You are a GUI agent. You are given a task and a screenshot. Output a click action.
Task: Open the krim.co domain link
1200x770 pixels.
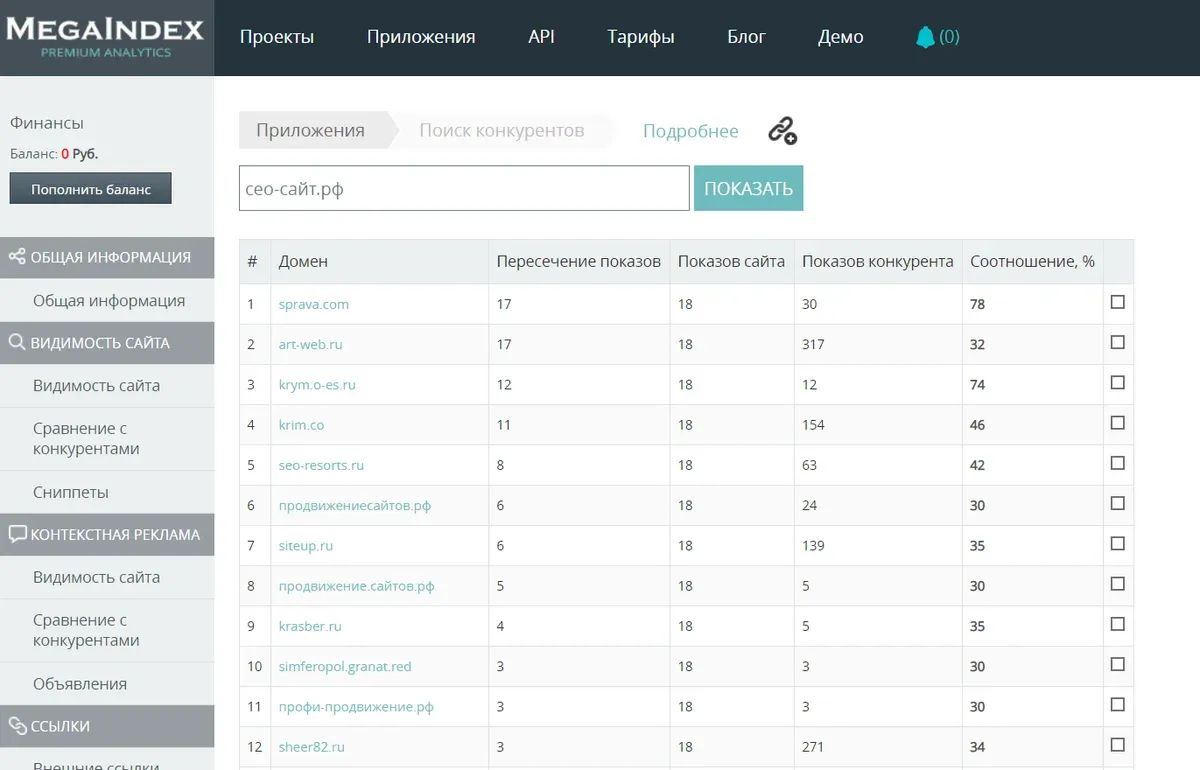(x=302, y=425)
